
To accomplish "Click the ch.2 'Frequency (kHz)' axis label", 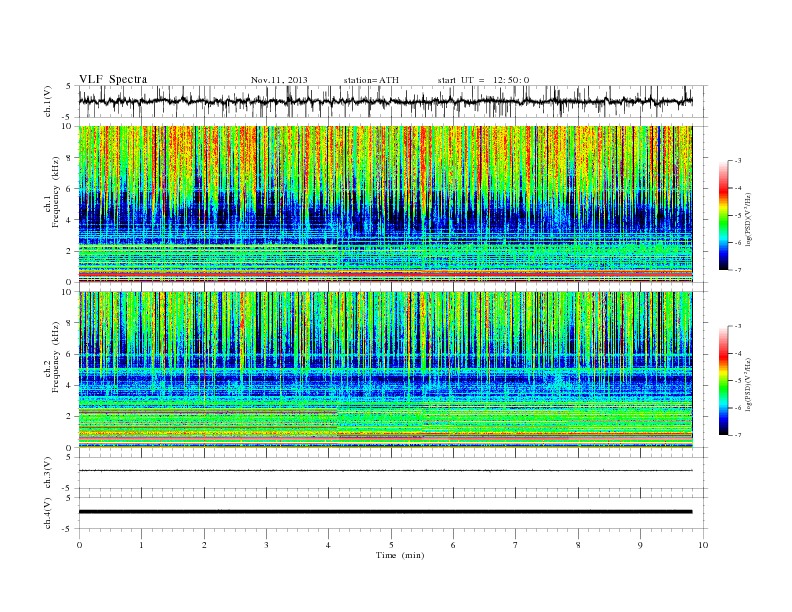I will (x=55, y=357).
